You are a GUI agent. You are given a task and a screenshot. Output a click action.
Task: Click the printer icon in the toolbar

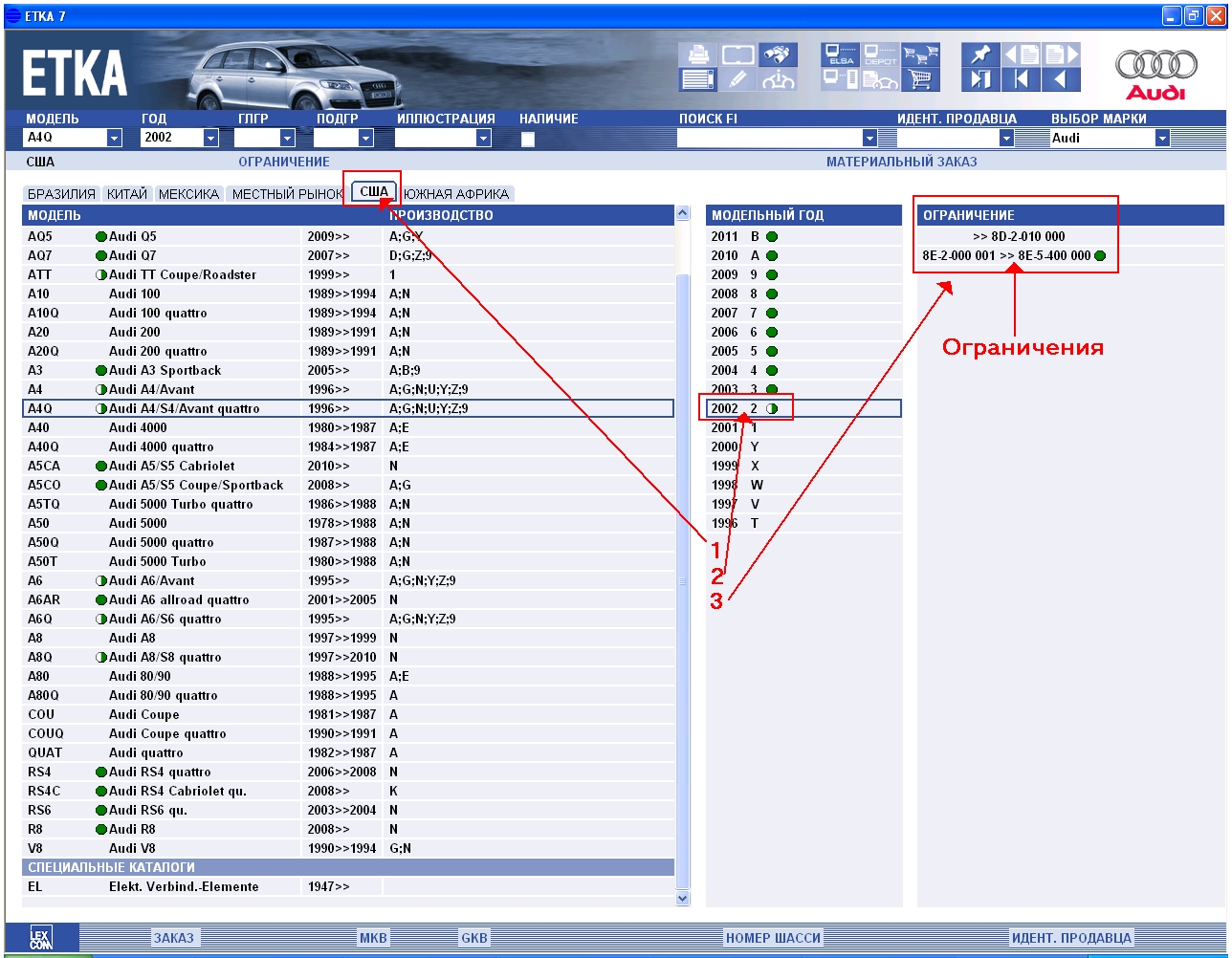click(x=698, y=54)
